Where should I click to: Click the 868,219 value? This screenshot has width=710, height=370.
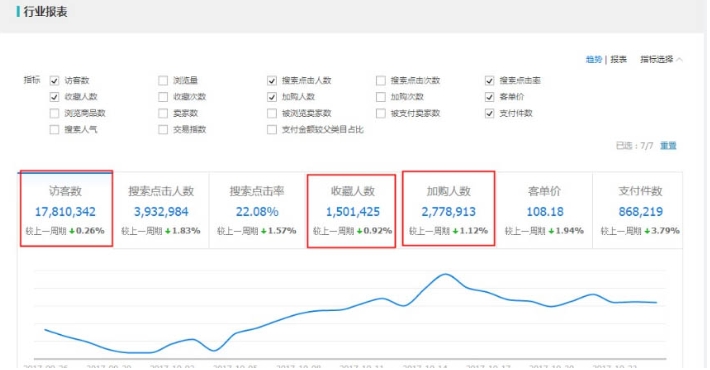[x=641, y=211]
